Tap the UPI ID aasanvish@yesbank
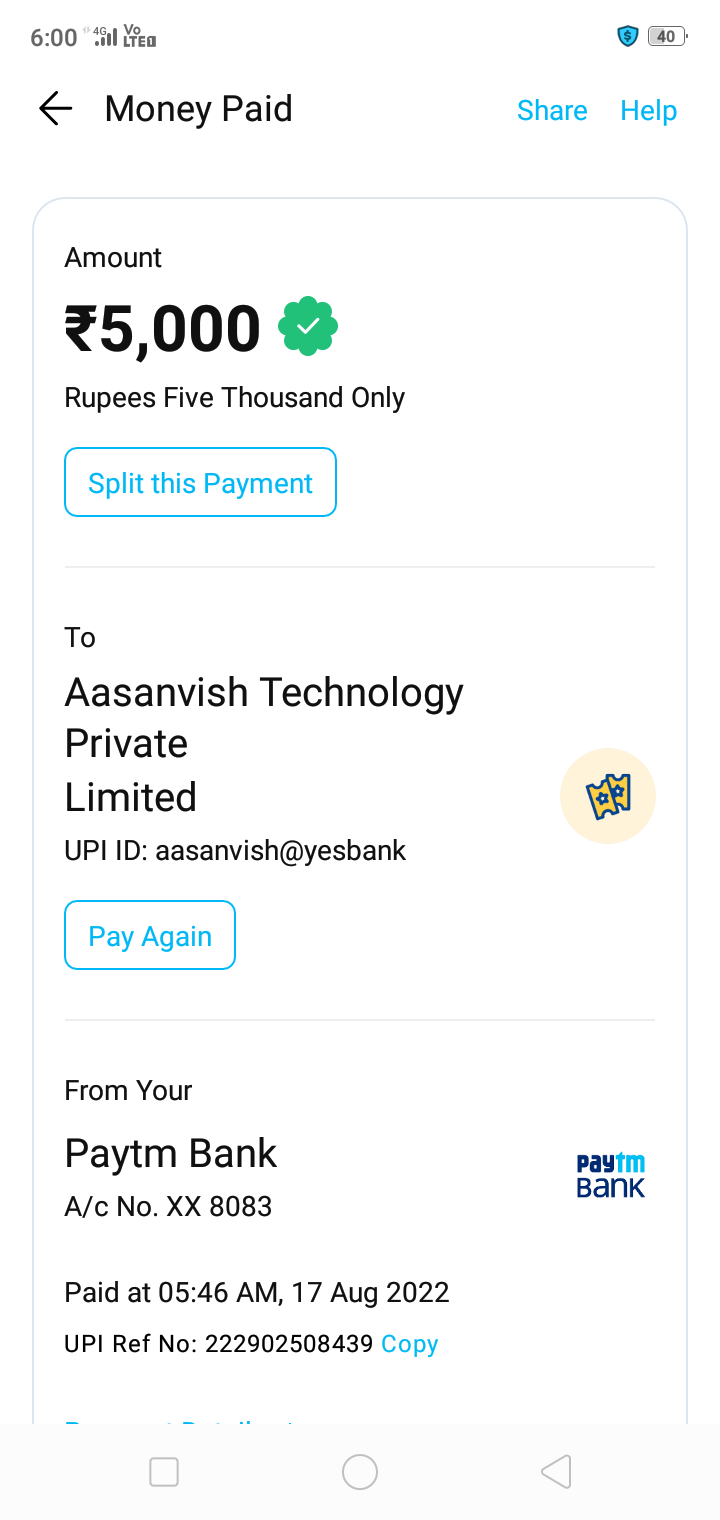This screenshot has width=720, height=1520. (236, 851)
